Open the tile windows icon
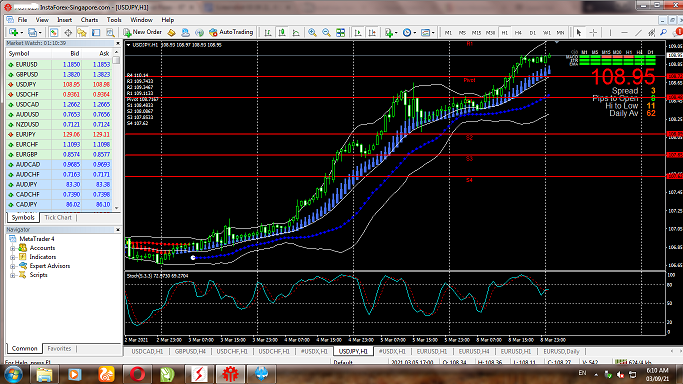This screenshot has width=683, height=384. tap(341, 33)
